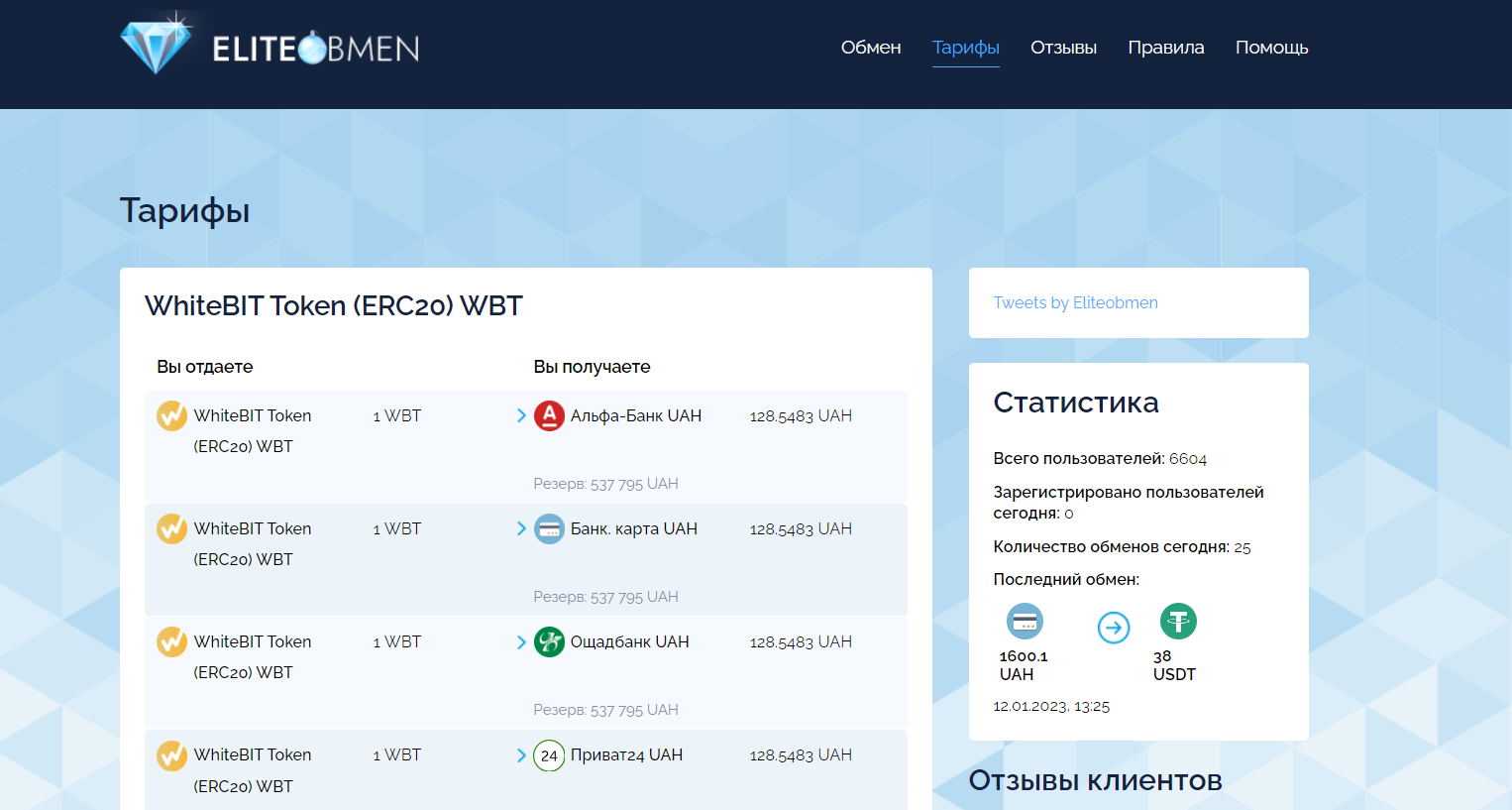Click the reserve text under Банк. карта UAH
The width and height of the screenshot is (1512, 810).
[x=605, y=597]
